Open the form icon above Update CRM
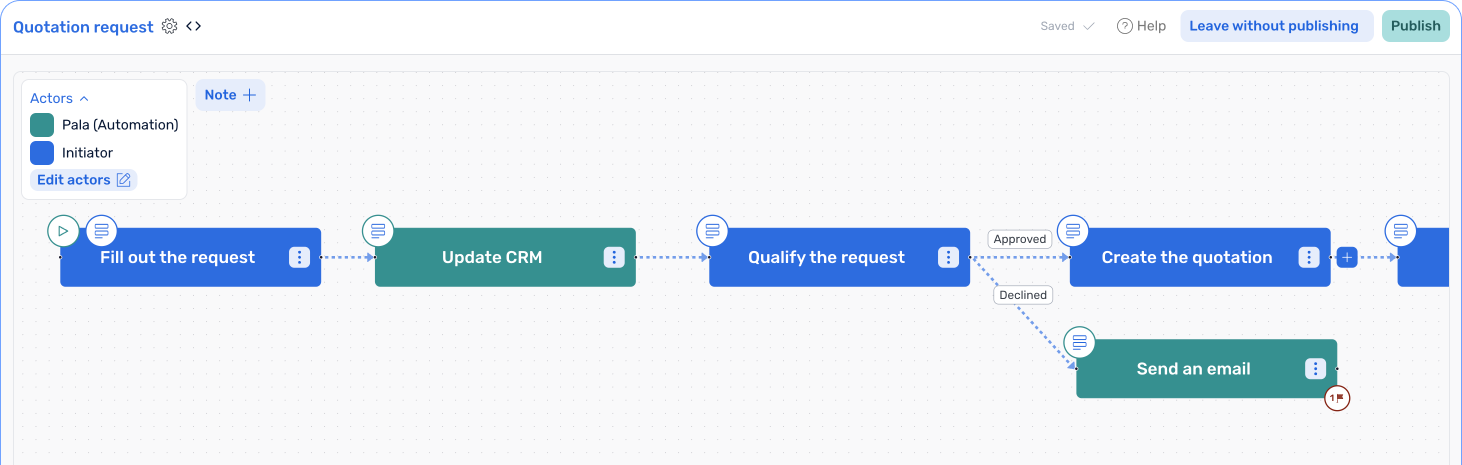 378,231
